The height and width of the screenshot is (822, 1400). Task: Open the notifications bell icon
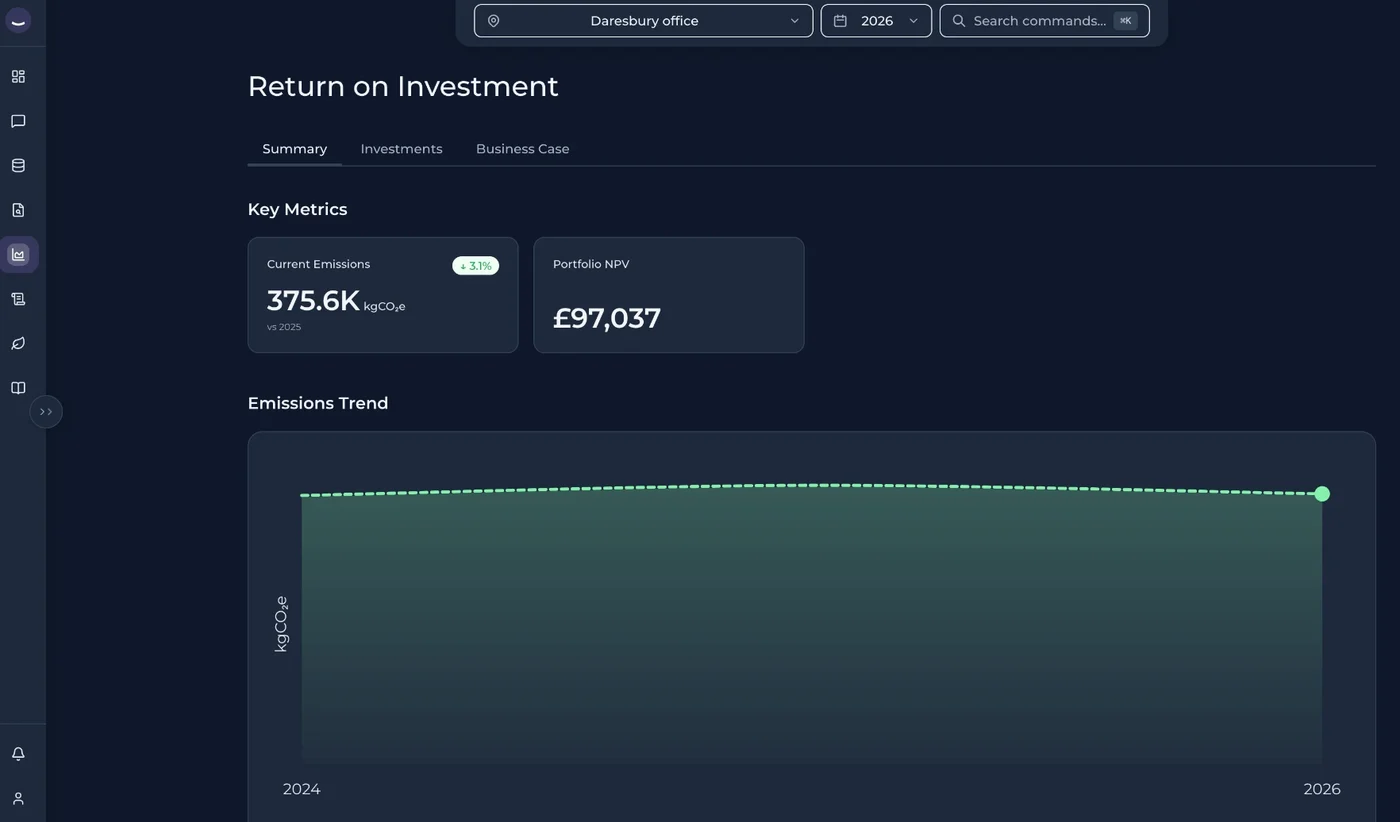pos(18,754)
